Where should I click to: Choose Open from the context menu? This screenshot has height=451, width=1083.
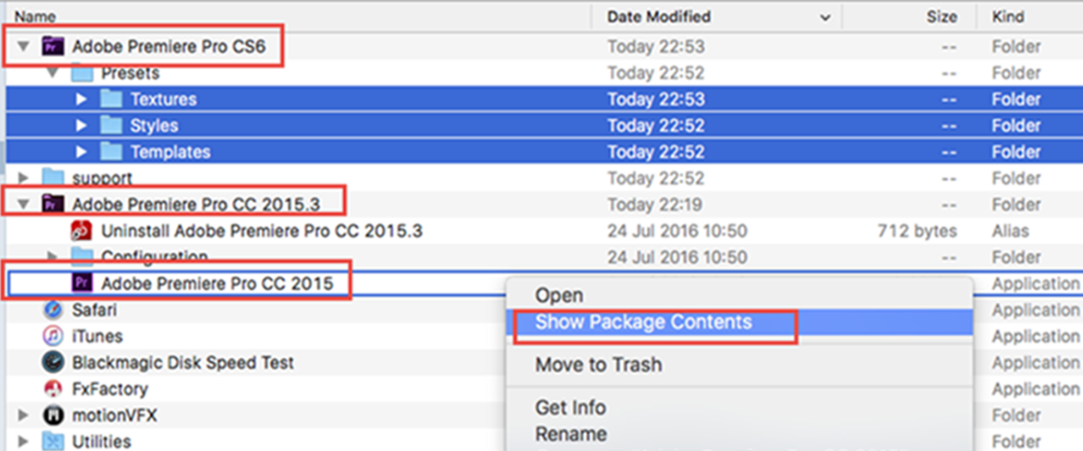point(559,296)
